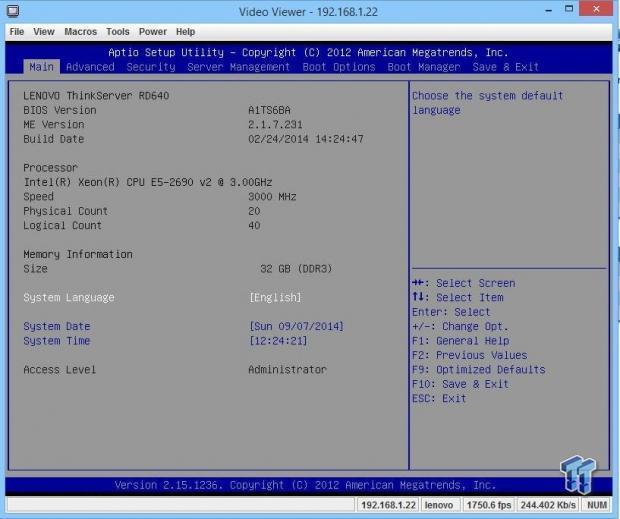The height and width of the screenshot is (519, 620).
Task: Click the lenovo status bar entry
Action: pyautogui.click(x=439, y=505)
